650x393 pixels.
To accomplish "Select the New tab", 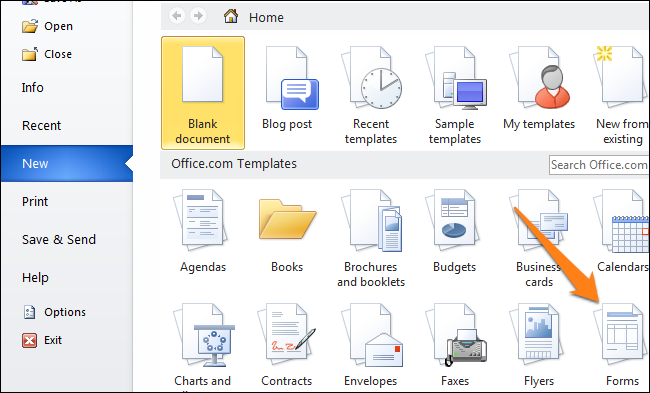I will (66, 163).
